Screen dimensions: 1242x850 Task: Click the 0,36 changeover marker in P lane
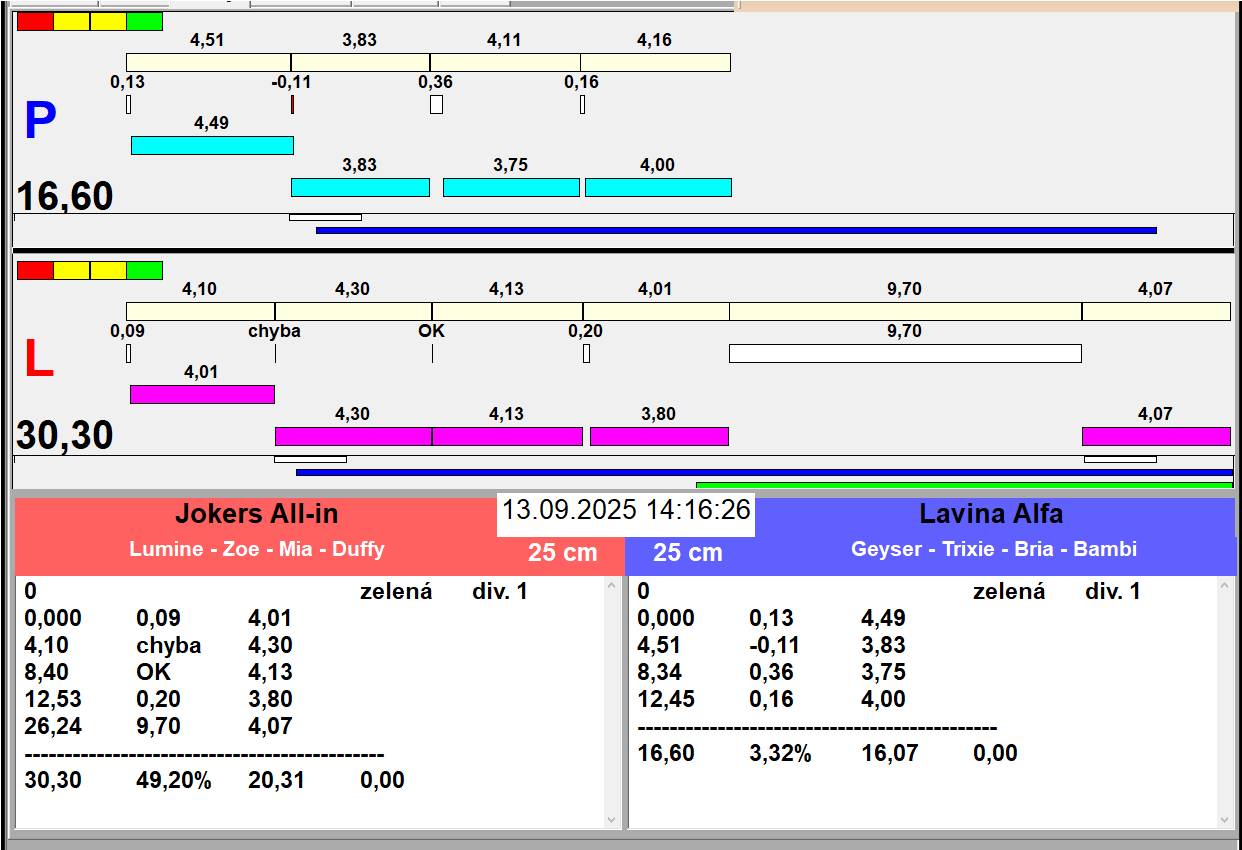[x=436, y=104]
